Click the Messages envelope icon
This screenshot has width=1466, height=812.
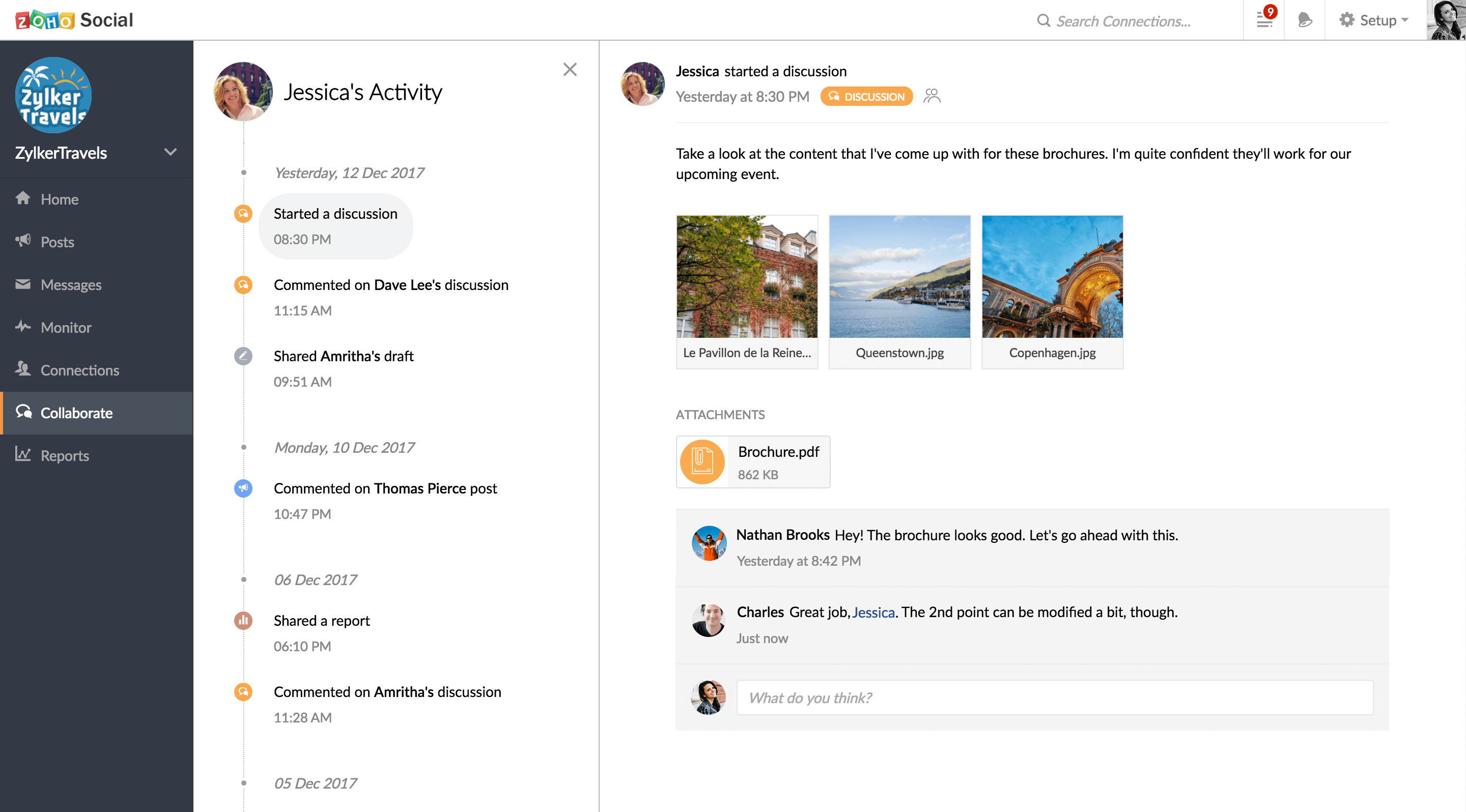pos(23,284)
